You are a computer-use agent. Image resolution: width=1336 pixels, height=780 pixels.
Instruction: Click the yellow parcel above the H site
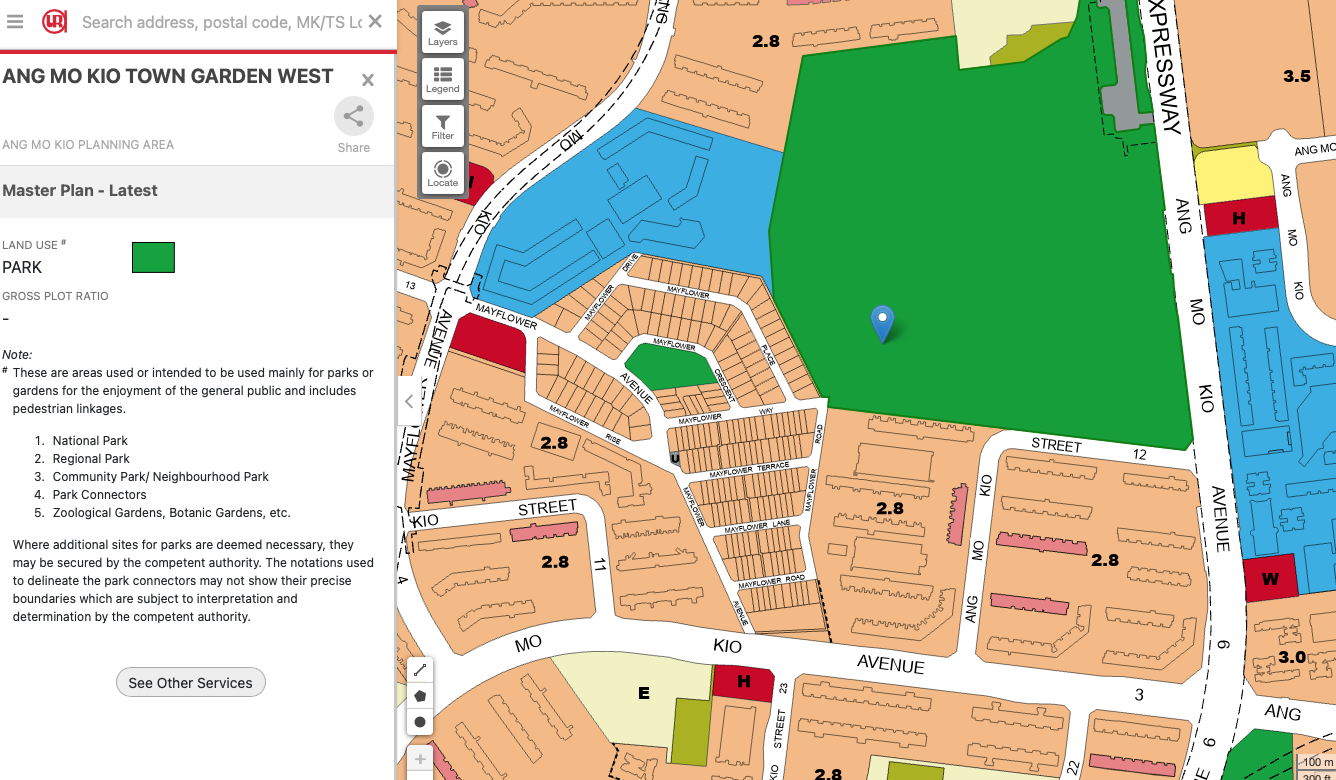tap(1235, 176)
